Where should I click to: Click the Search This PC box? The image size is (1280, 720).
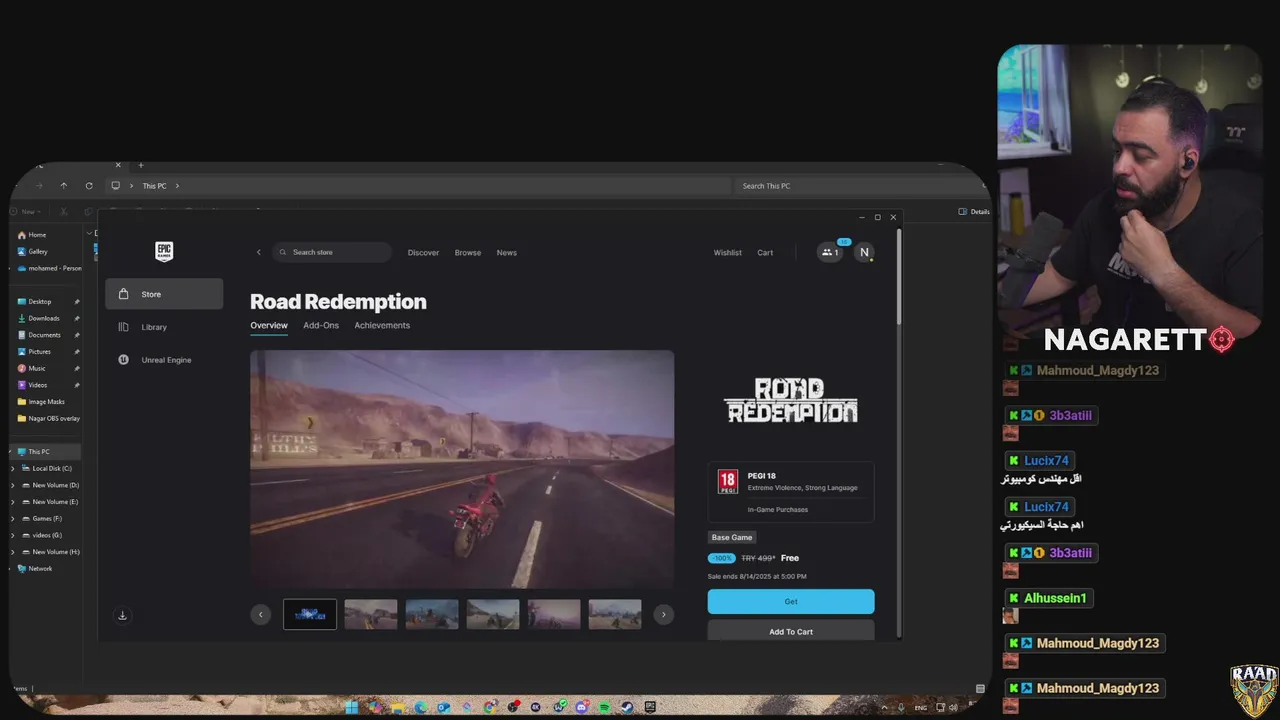tap(860, 186)
